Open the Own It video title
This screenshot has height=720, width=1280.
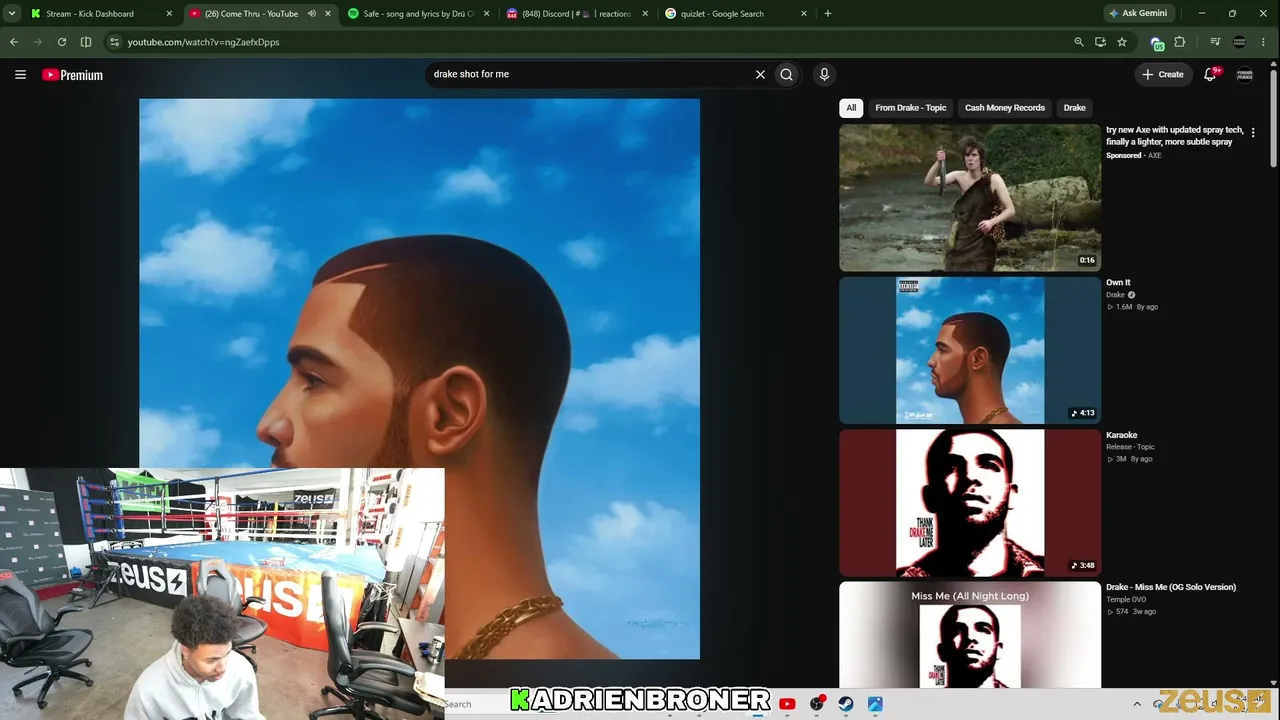coord(1118,283)
